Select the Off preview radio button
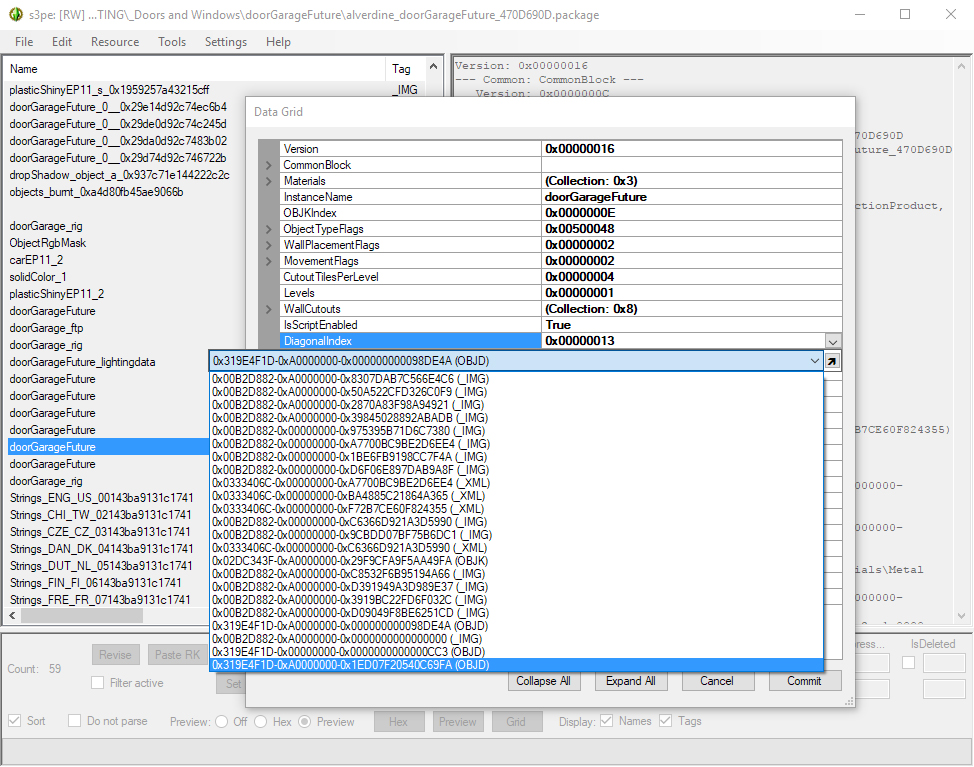 pos(221,722)
